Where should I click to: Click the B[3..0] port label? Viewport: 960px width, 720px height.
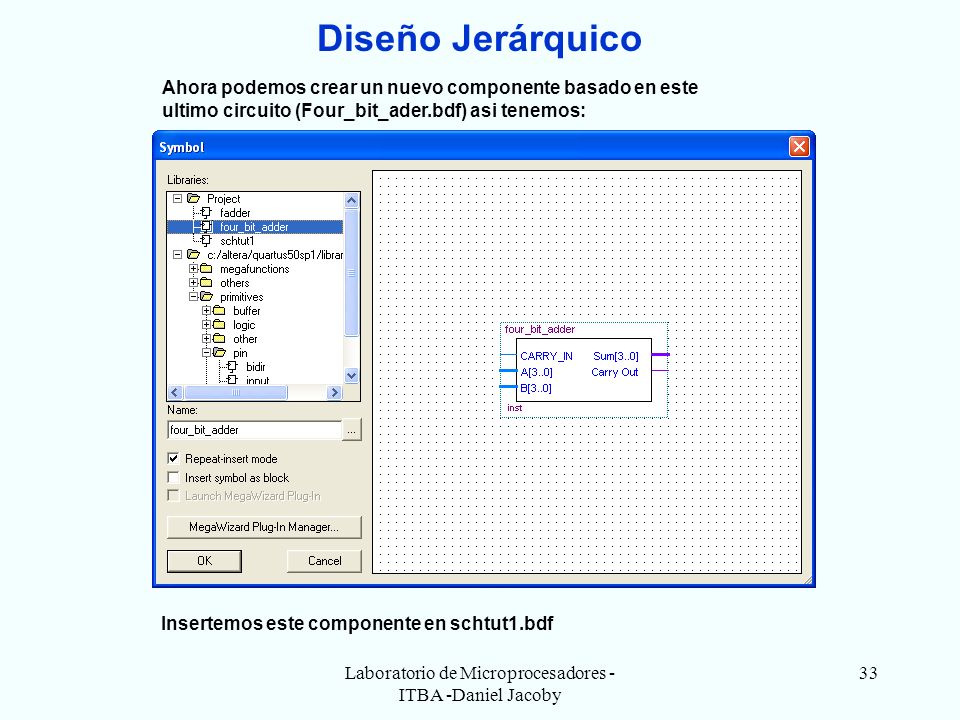point(536,388)
